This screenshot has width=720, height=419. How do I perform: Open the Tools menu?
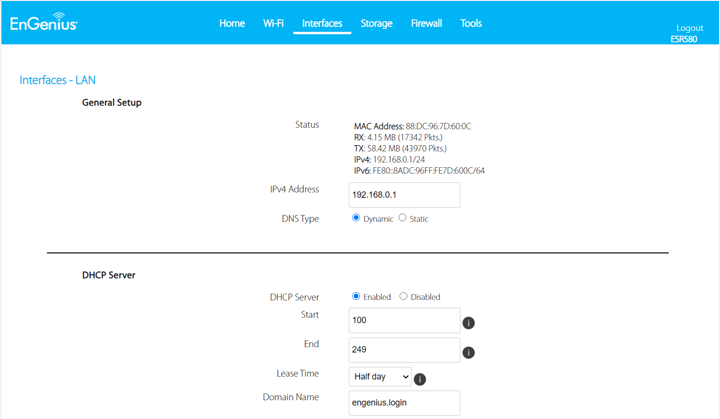(471, 23)
